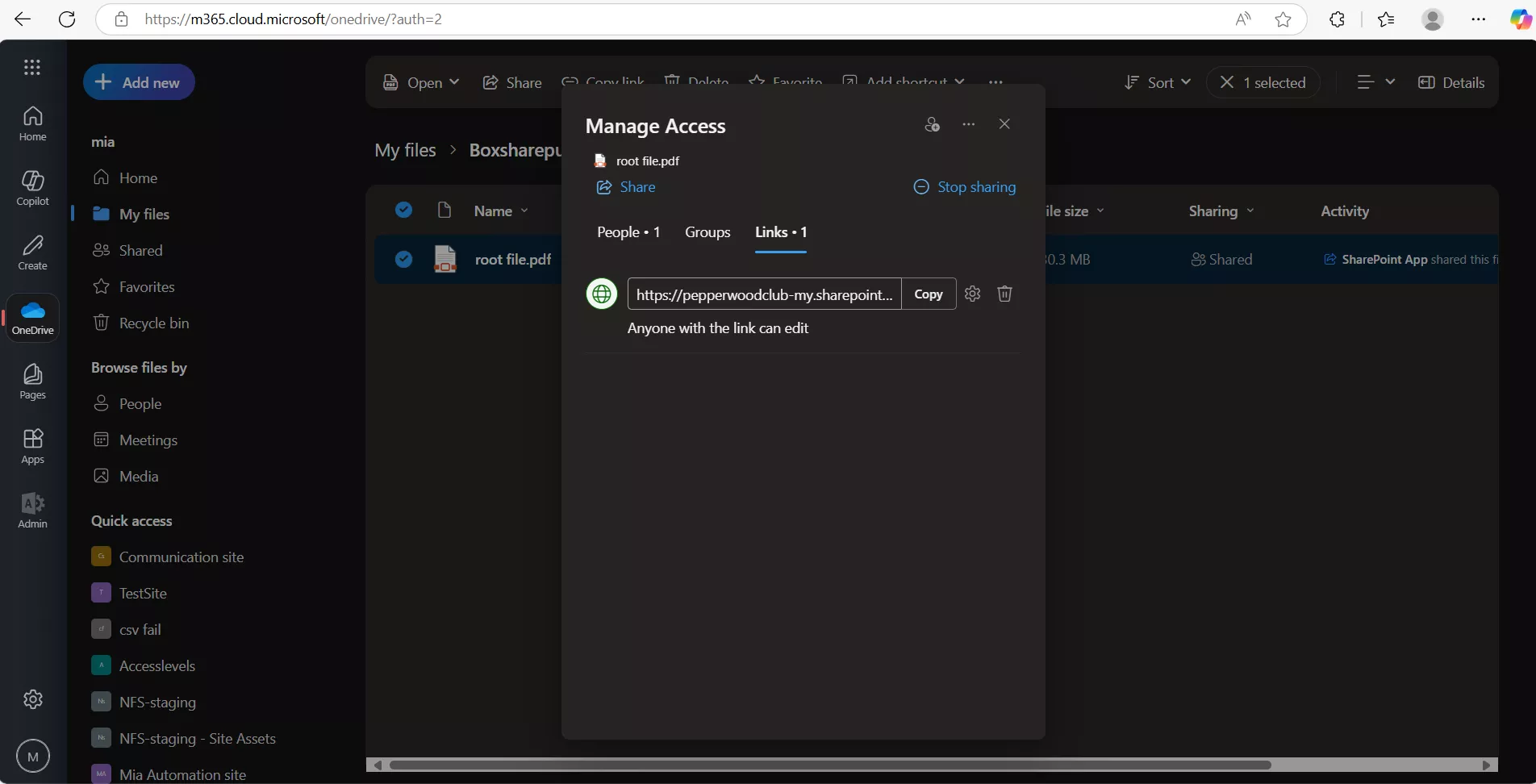The image size is (1536, 784).
Task: Click Share in the top toolbar
Action: coord(512,82)
